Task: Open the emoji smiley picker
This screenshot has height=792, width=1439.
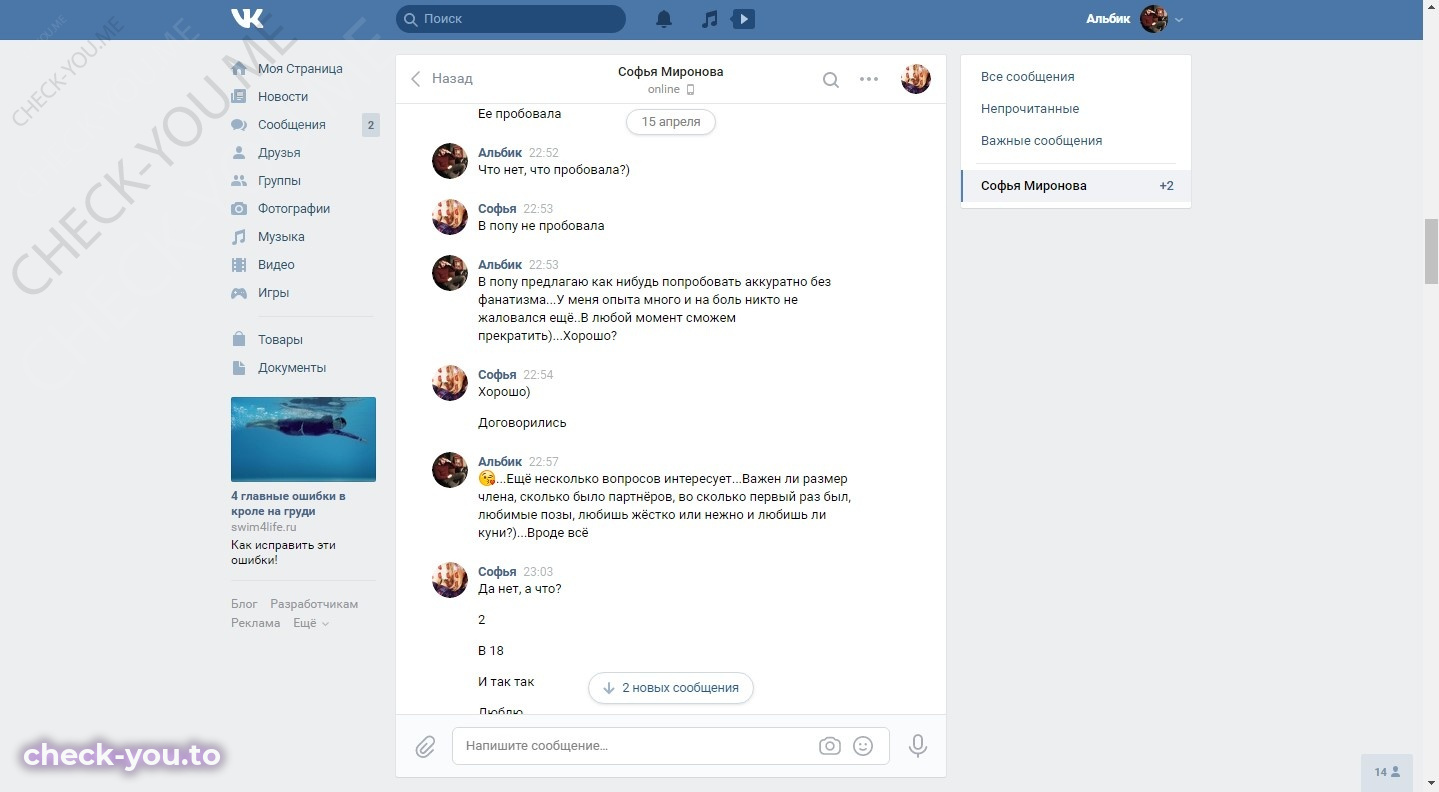Action: [863, 746]
